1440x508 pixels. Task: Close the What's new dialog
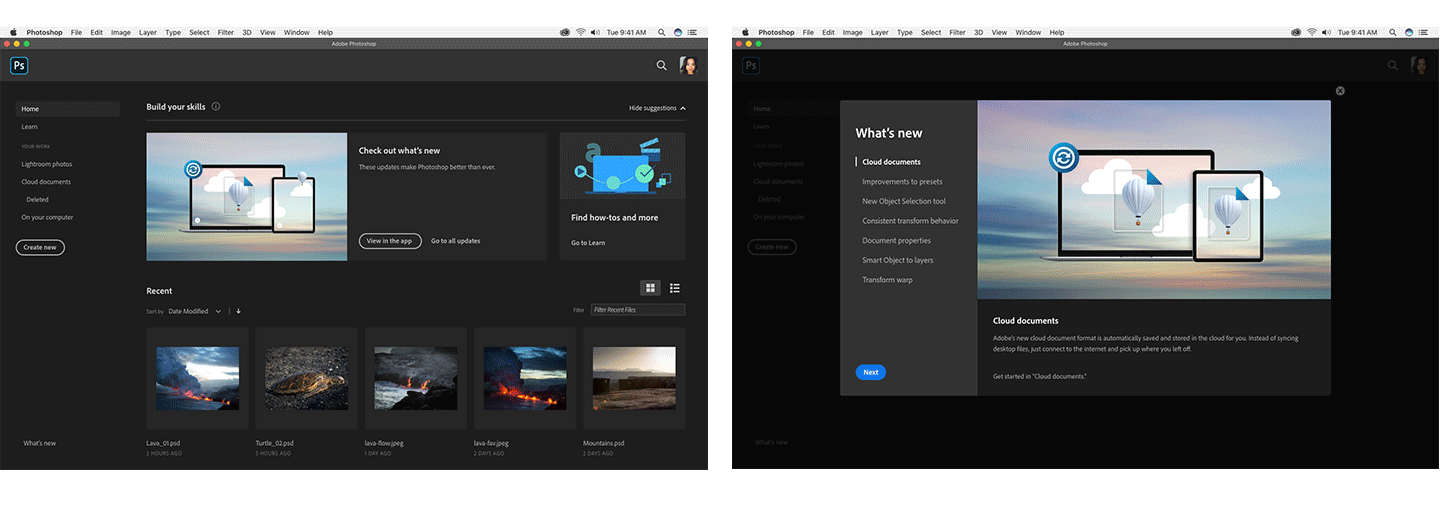click(x=1340, y=90)
